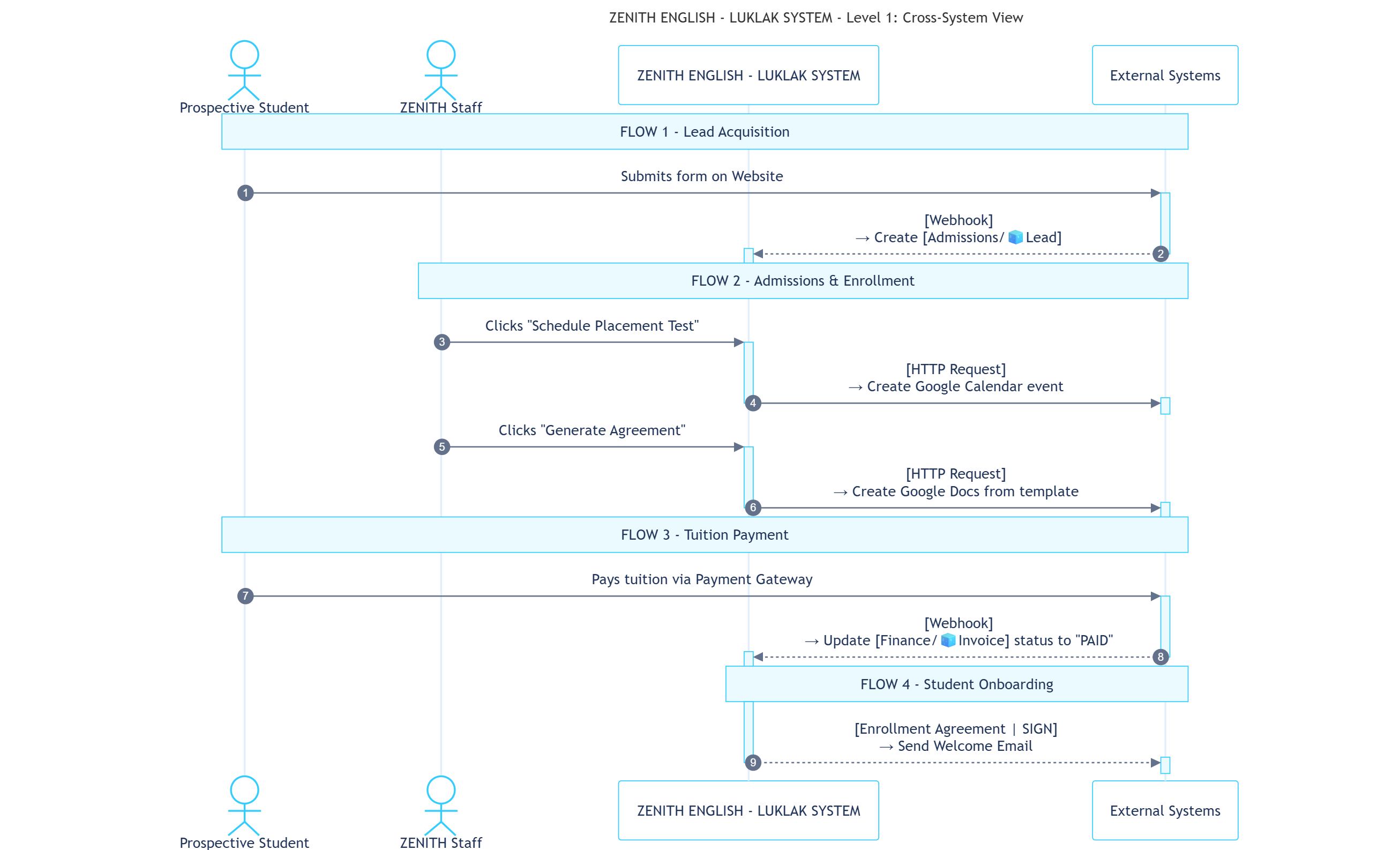The width and height of the screenshot is (1400, 850).
Task: Click the numbered circle 1 marker
Action: click(x=246, y=193)
